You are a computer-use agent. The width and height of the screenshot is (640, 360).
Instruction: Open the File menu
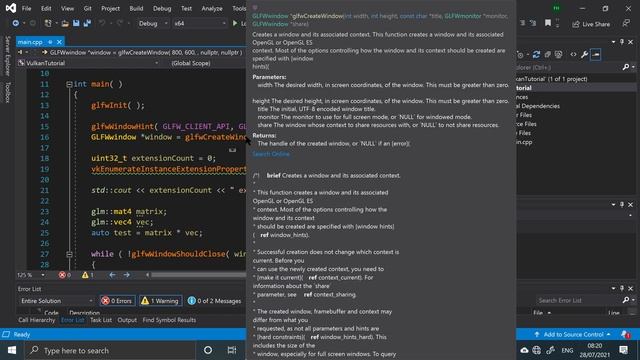coord(27,8)
